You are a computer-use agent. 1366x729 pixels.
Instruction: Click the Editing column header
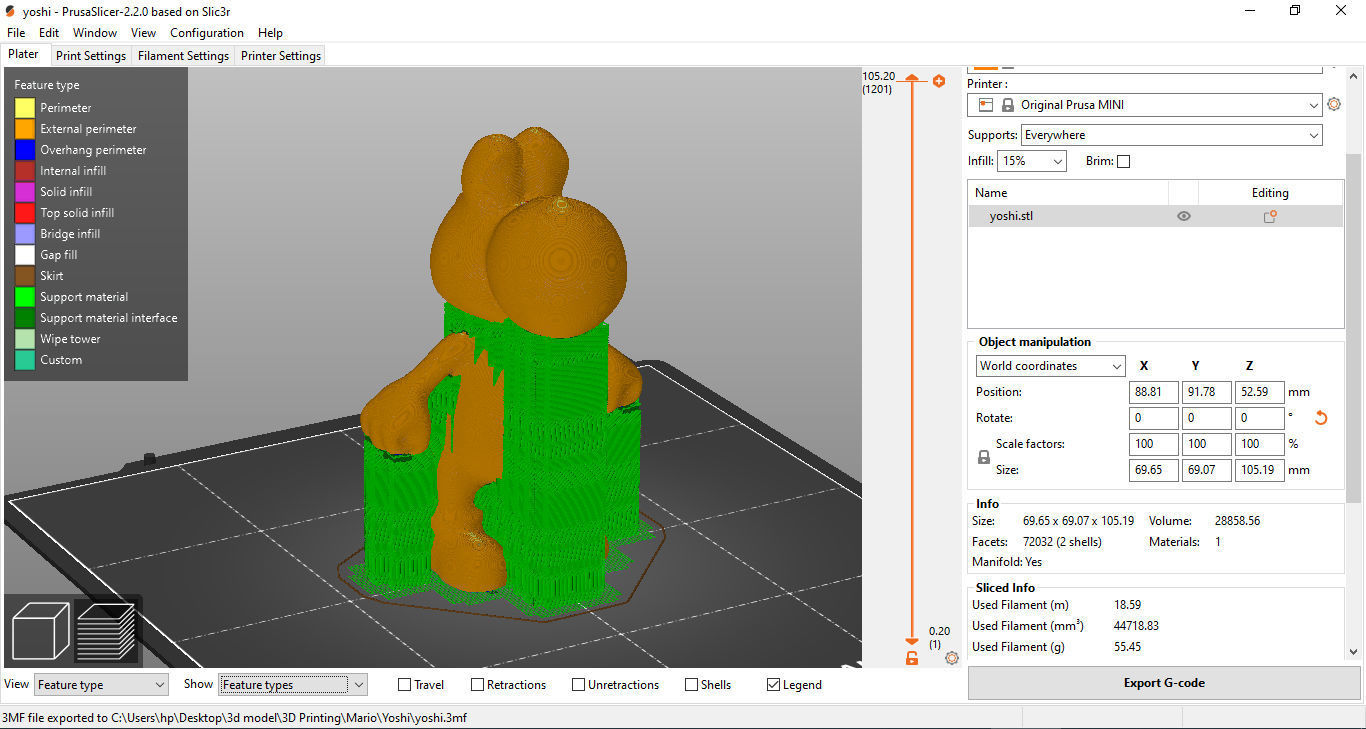click(1270, 193)
